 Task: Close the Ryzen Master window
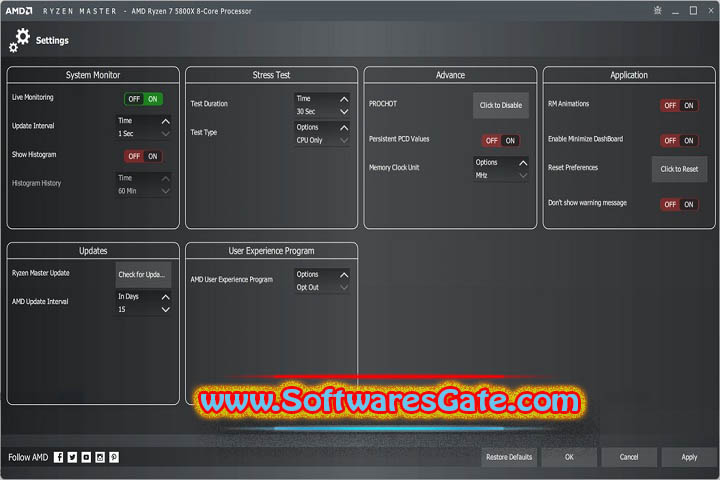[x=711, y=11]
